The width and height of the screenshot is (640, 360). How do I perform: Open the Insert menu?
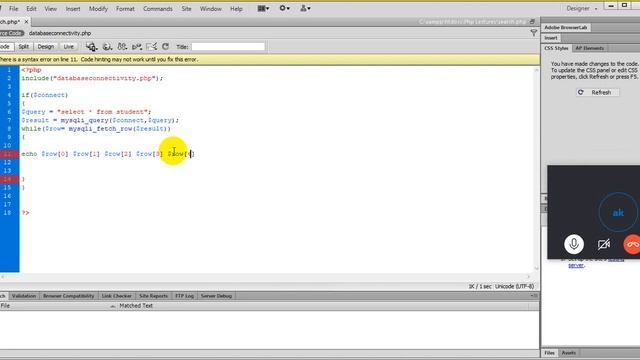tap(73, 9)
